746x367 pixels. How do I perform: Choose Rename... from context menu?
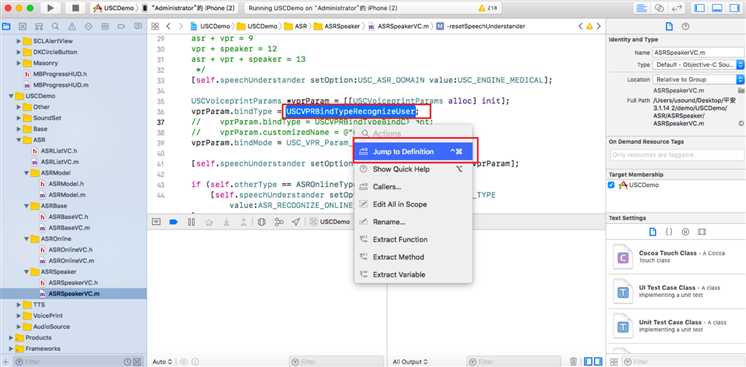coord(413,222)
